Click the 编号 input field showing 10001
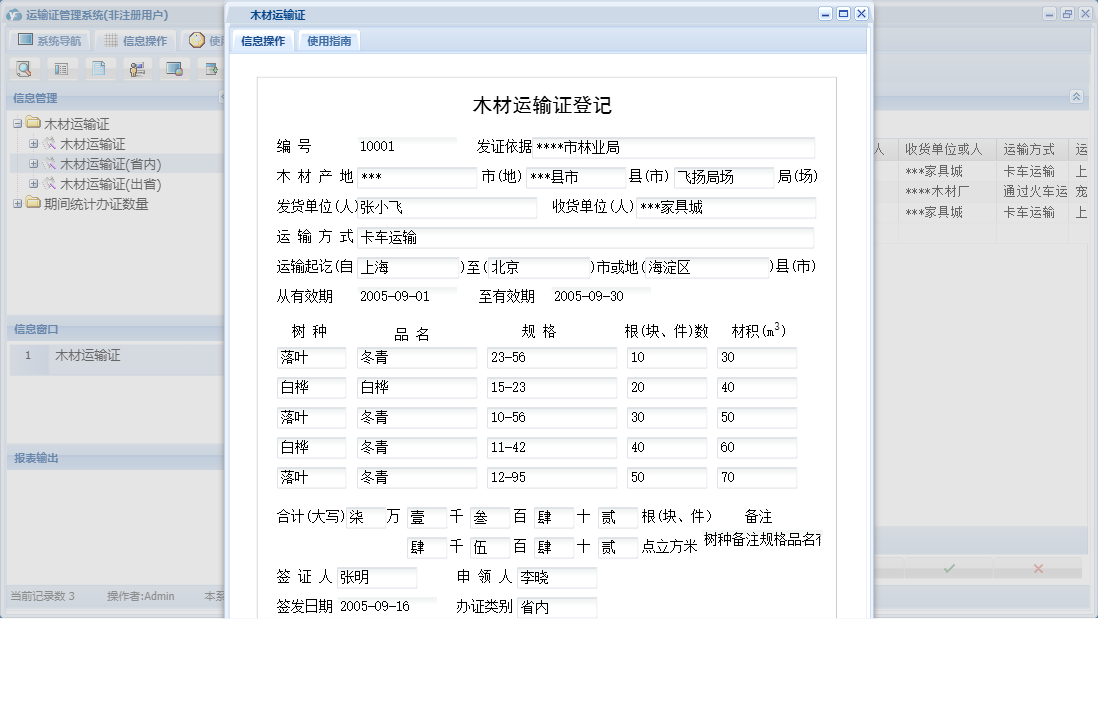This screenshot has height=715, width=1098. click(x=406, y=145)
